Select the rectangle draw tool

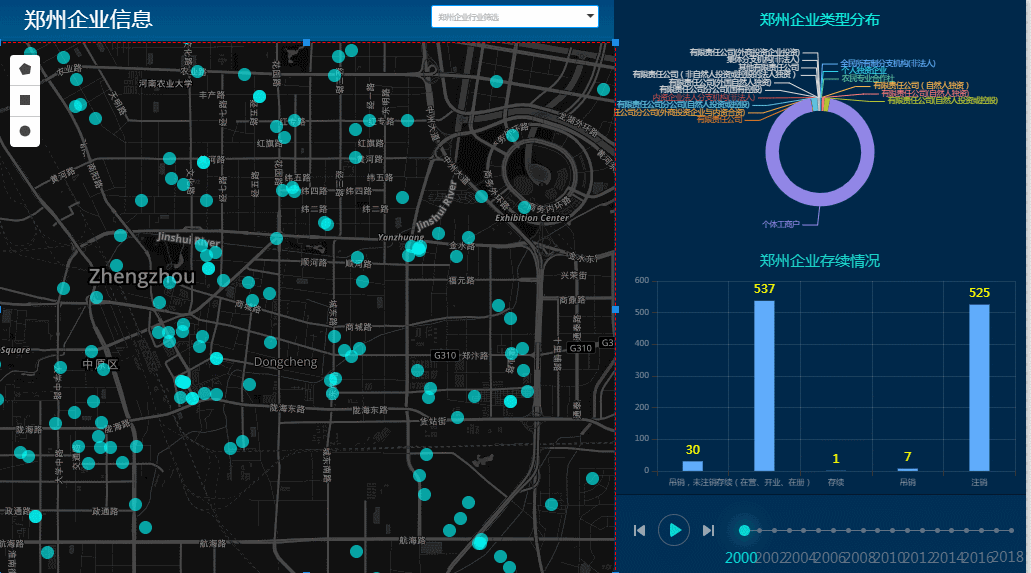[24, 100]
